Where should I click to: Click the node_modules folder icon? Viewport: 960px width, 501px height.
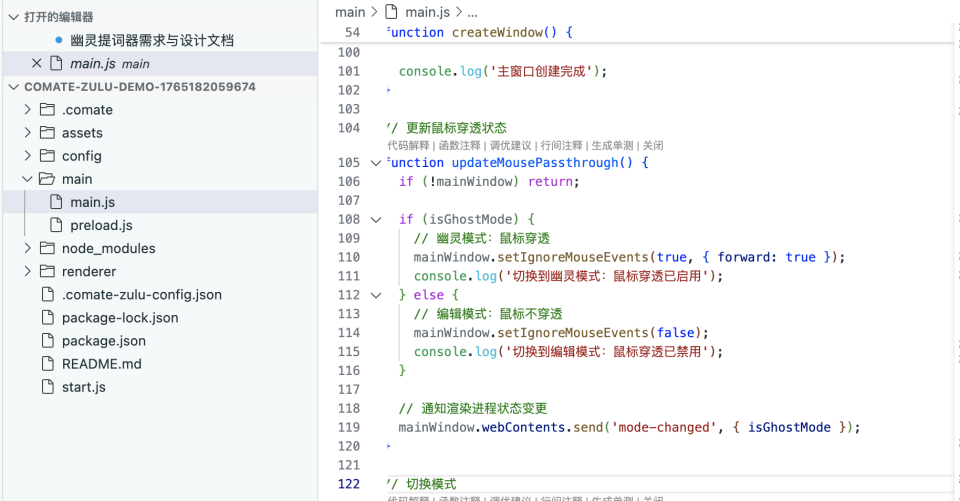click(47, 248)
